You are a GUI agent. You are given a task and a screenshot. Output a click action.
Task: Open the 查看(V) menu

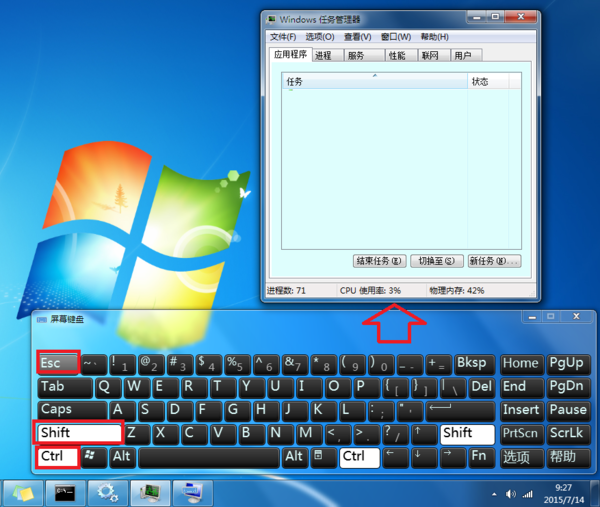[x=357, y=37]
